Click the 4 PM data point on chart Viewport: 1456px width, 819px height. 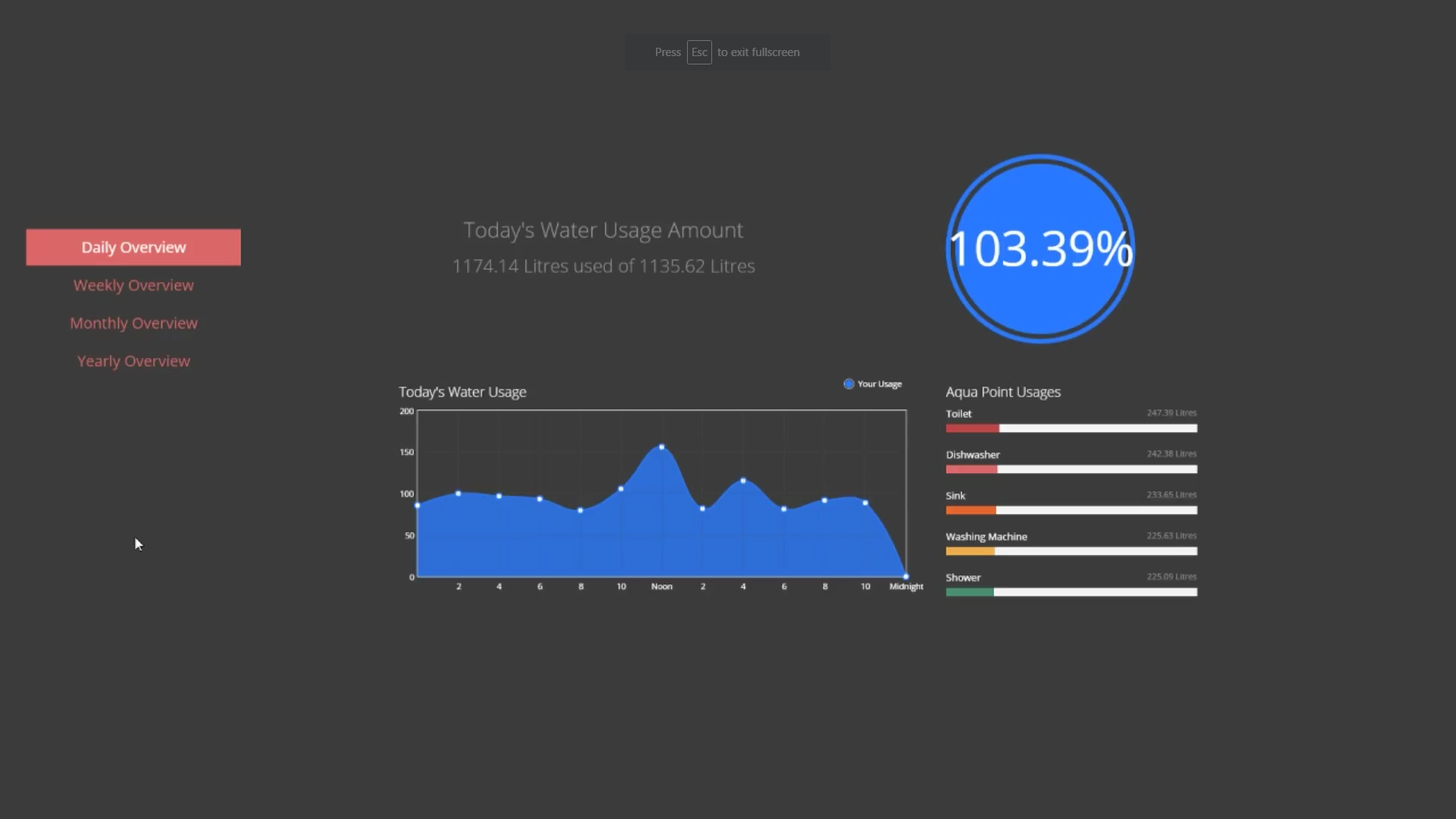coord(743,481)
